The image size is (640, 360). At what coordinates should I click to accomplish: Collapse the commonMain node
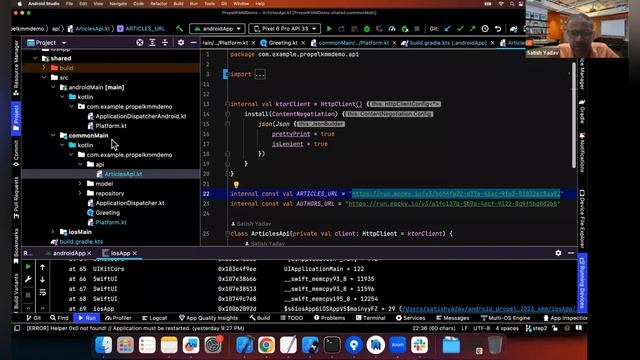coord(53,135)
